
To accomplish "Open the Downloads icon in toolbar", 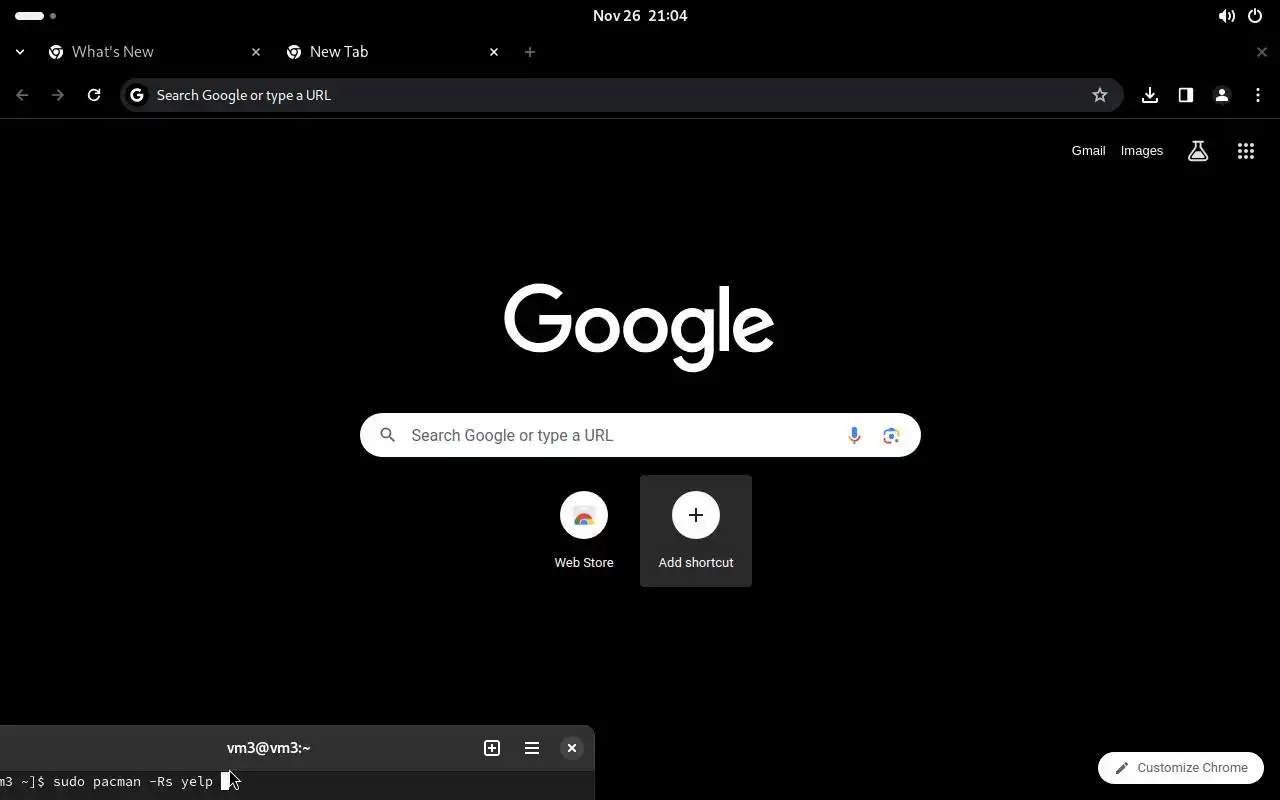I will (x=1150, y=95).
